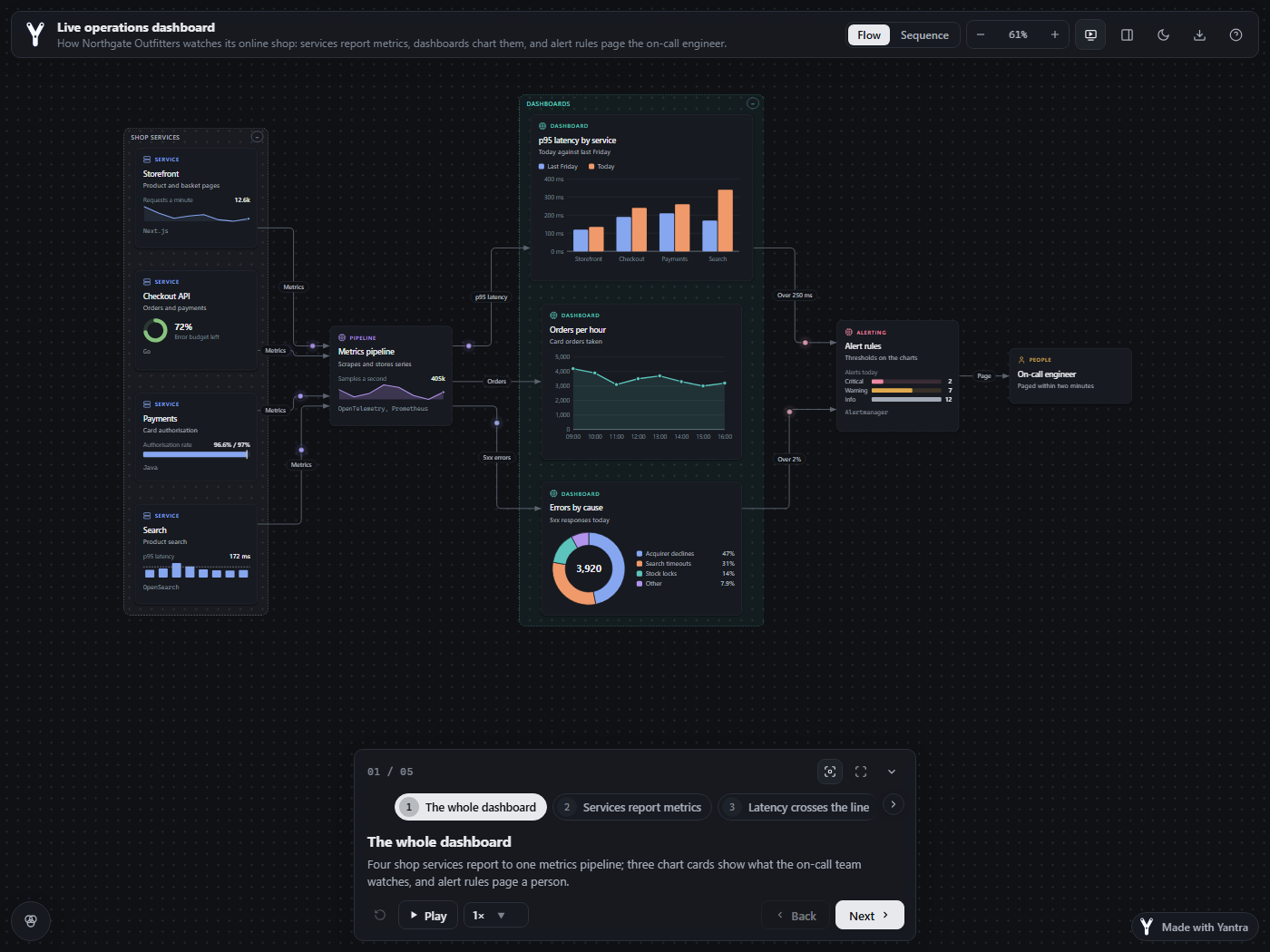
Task: Toggle focus-on-step icon in the walkthrough panel
Action: [830, 772]
